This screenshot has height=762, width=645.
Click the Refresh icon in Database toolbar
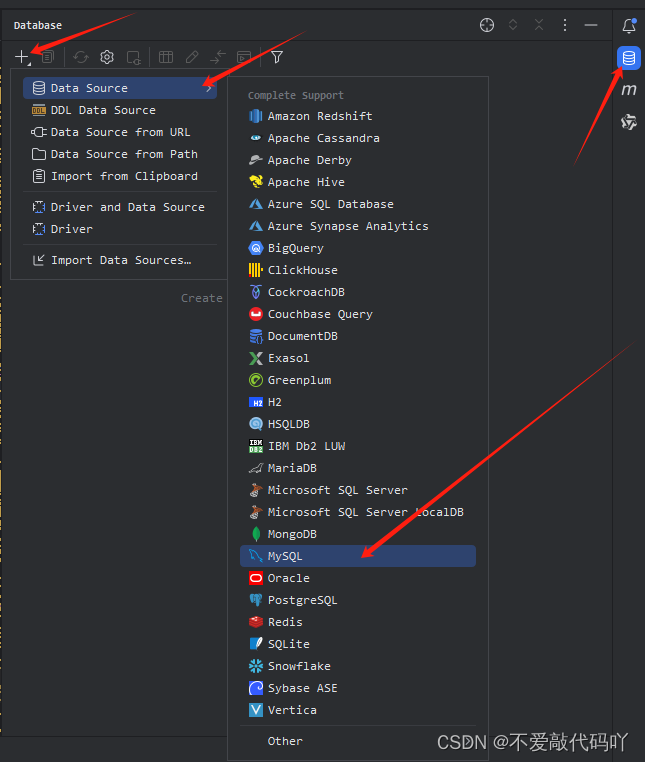click(x=81, y=57)
